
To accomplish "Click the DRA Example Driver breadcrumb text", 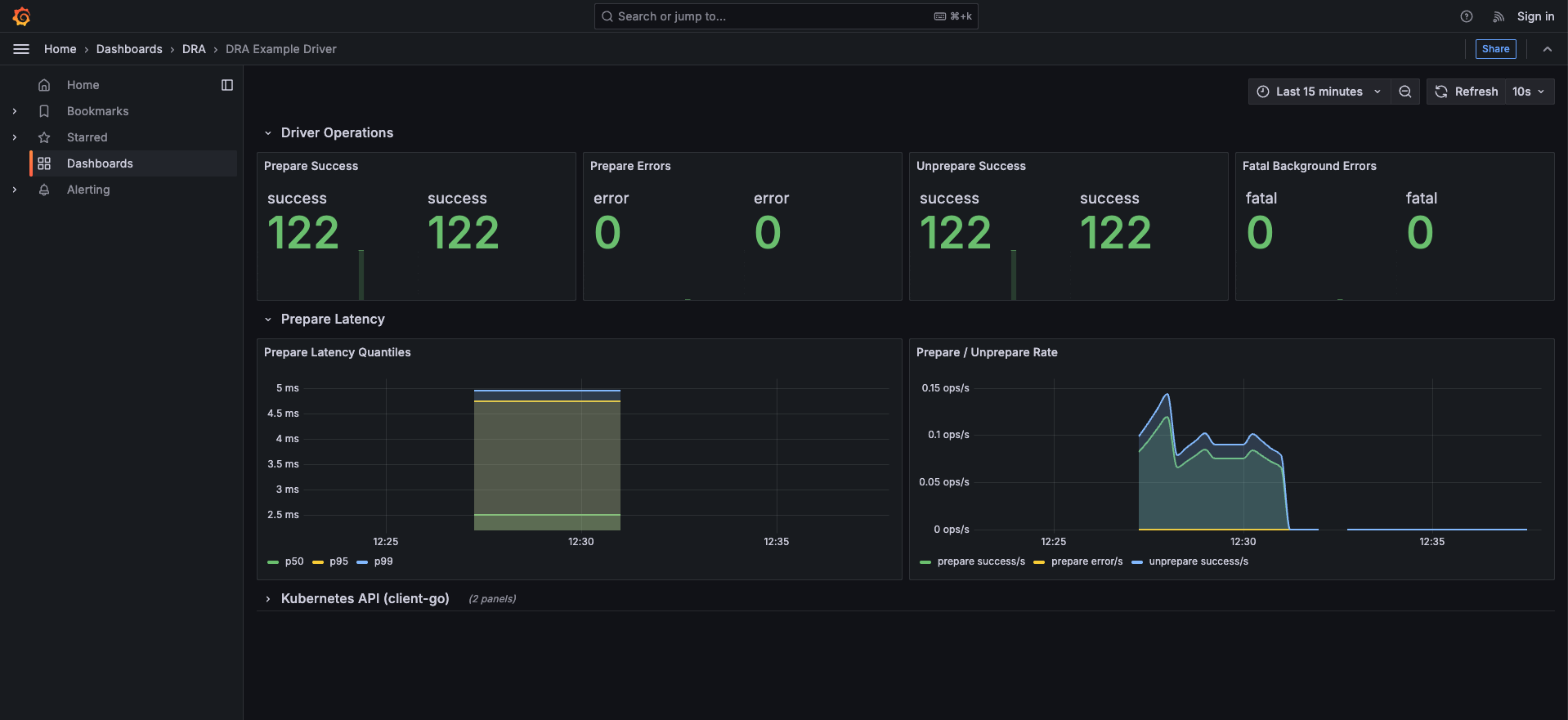I will pos(280,49).
